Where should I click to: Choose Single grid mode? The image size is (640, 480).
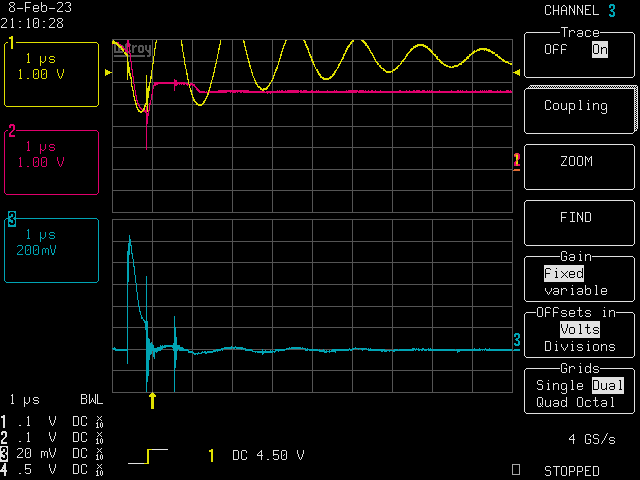[559, 385]
